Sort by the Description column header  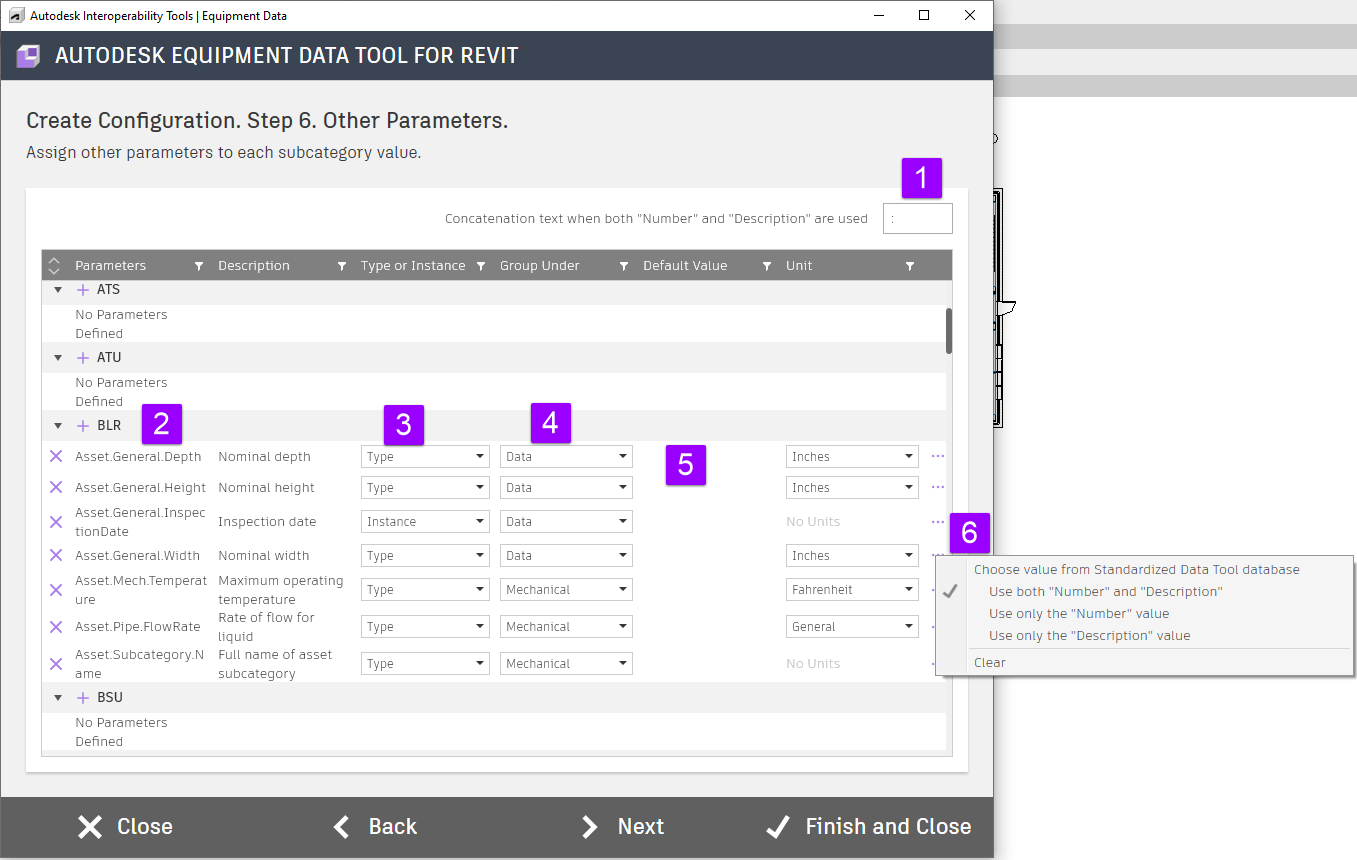pos(254,266)
